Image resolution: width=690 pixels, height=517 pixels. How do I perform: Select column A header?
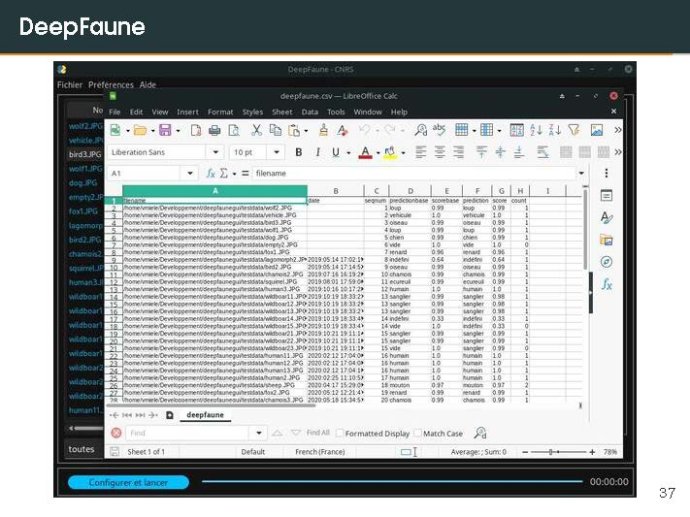click(x=215, y=191)
